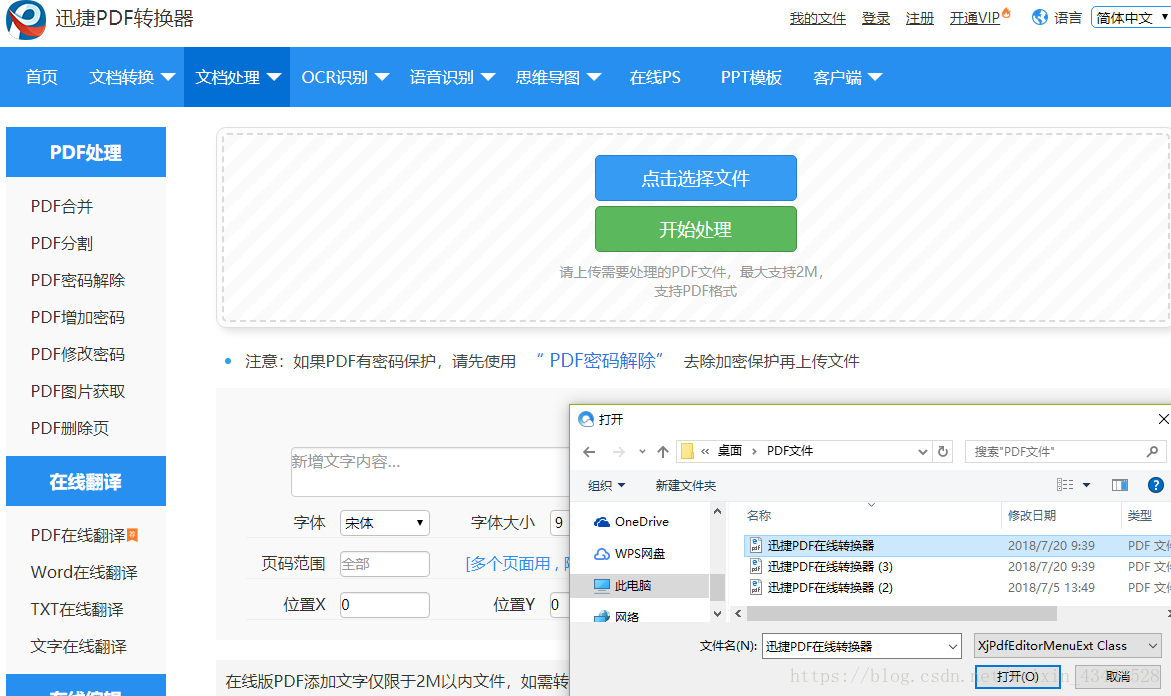
Task: Open the OCR识别 dropdown menu
Action: tap(345, 77)
